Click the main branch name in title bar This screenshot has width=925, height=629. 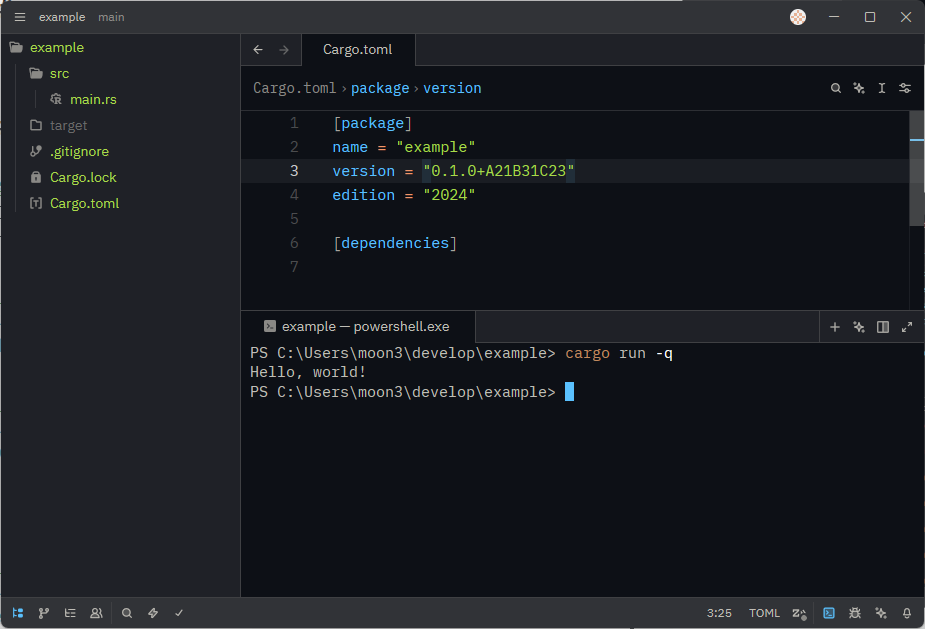click(x=111, y=17)
